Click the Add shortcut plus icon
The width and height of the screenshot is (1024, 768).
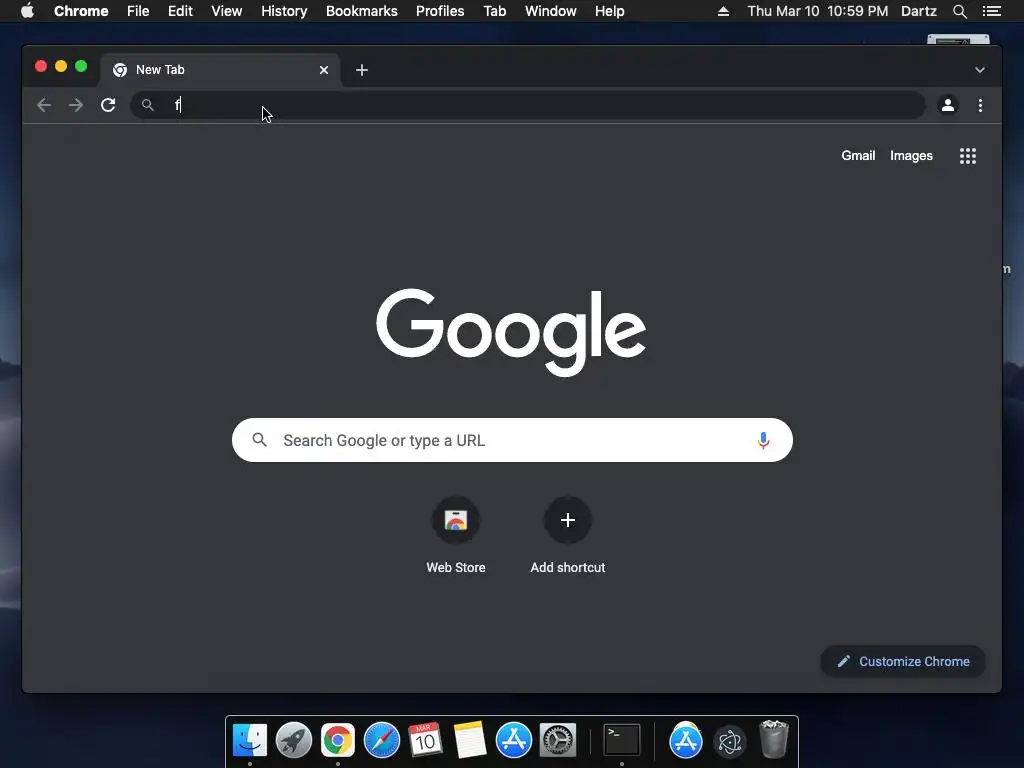pos(568,520)
